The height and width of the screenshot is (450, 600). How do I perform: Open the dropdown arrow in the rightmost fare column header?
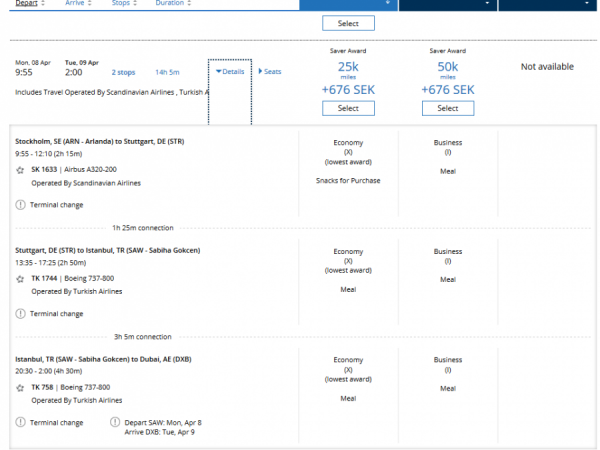pyautogui.click(x=586, y=4)
